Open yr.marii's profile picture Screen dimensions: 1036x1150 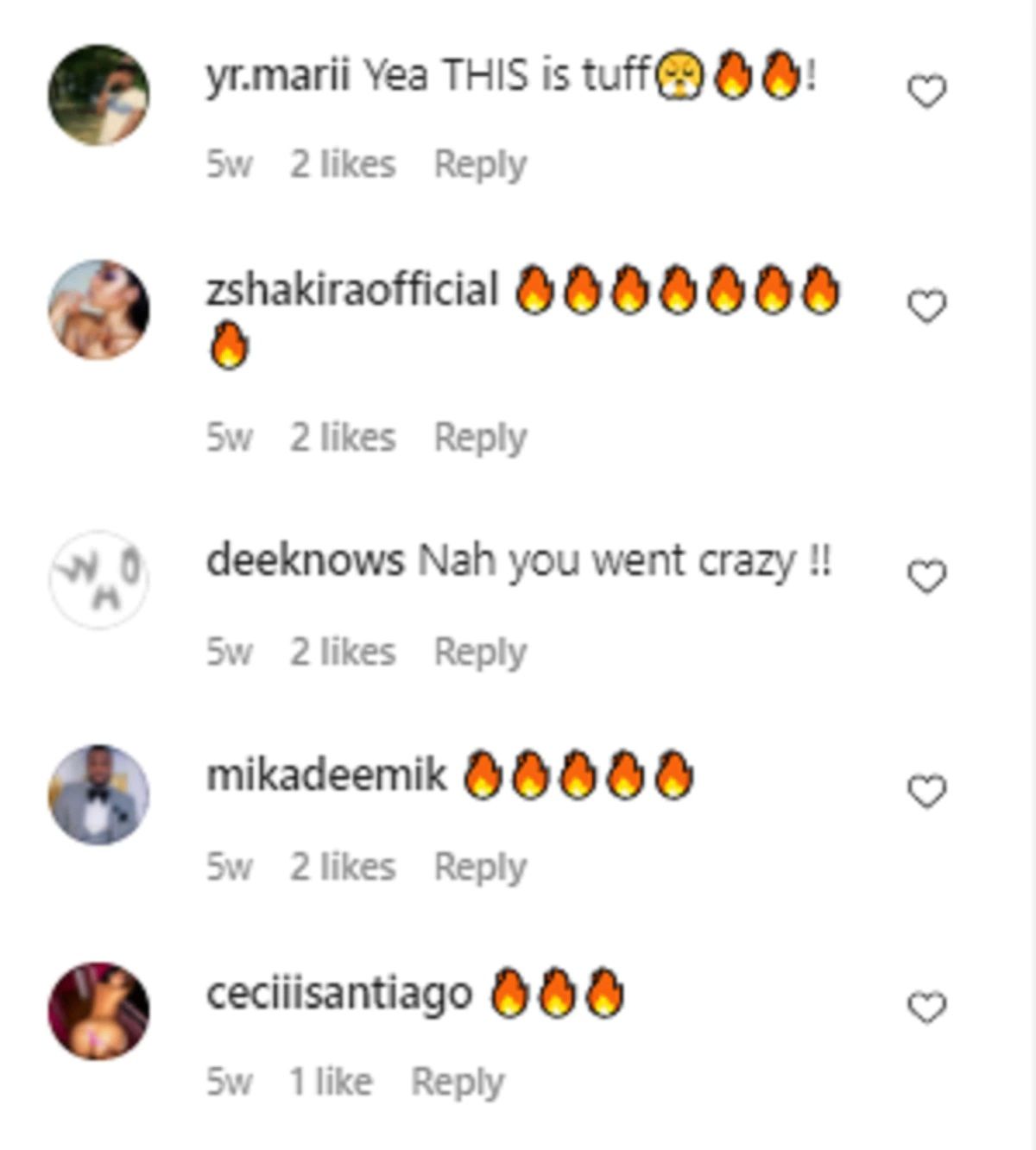(x=98, y=94)
